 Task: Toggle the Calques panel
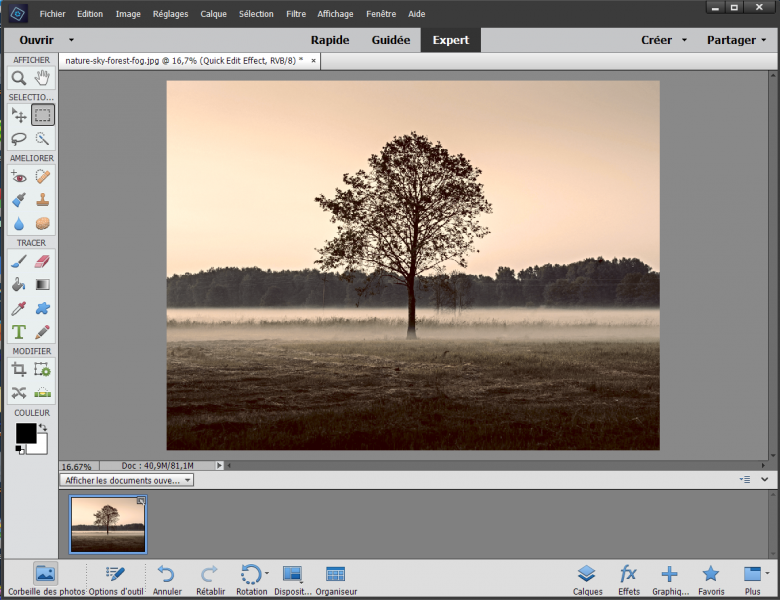coord(587,579)
